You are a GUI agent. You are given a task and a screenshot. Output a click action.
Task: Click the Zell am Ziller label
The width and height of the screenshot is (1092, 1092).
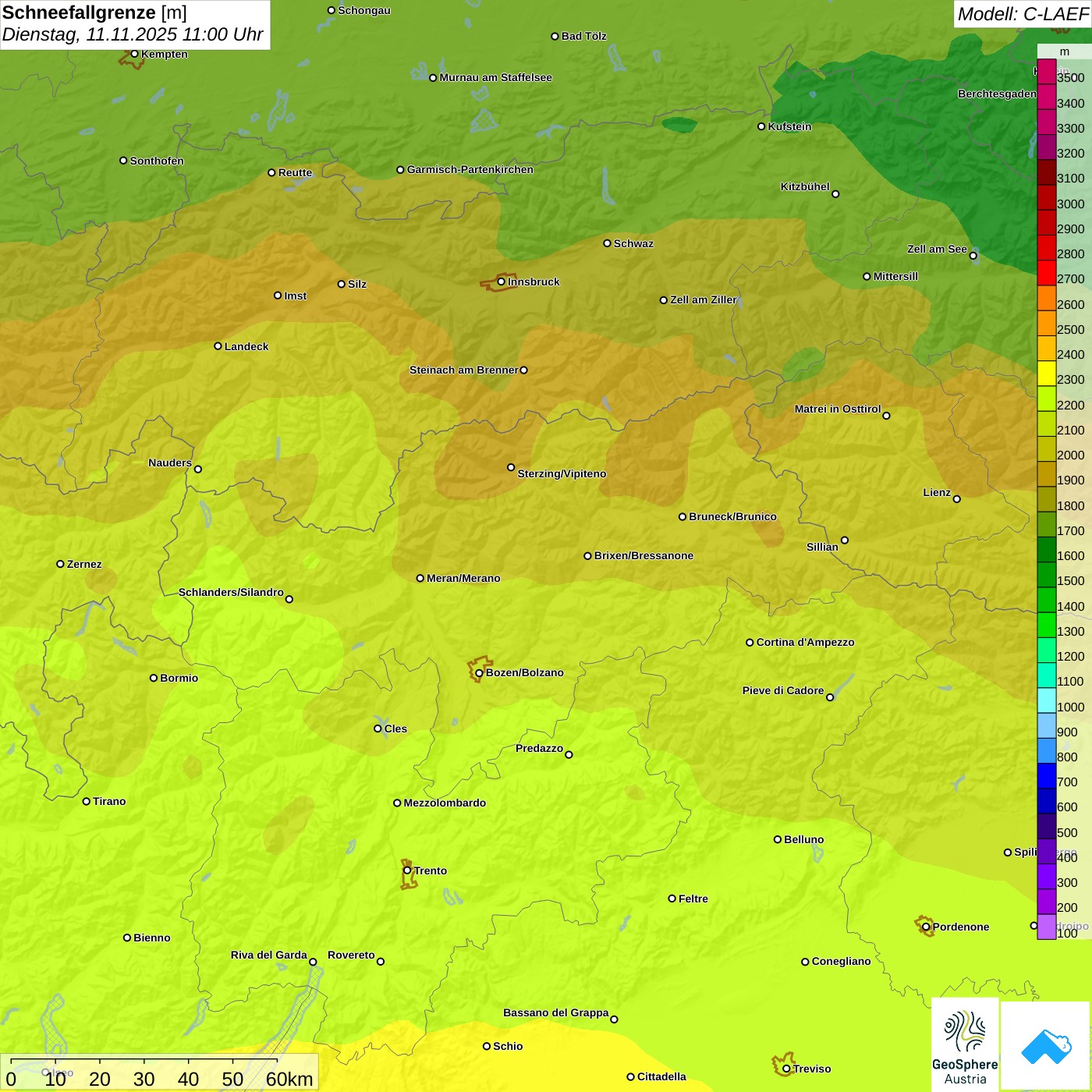(x=704, y=300)
